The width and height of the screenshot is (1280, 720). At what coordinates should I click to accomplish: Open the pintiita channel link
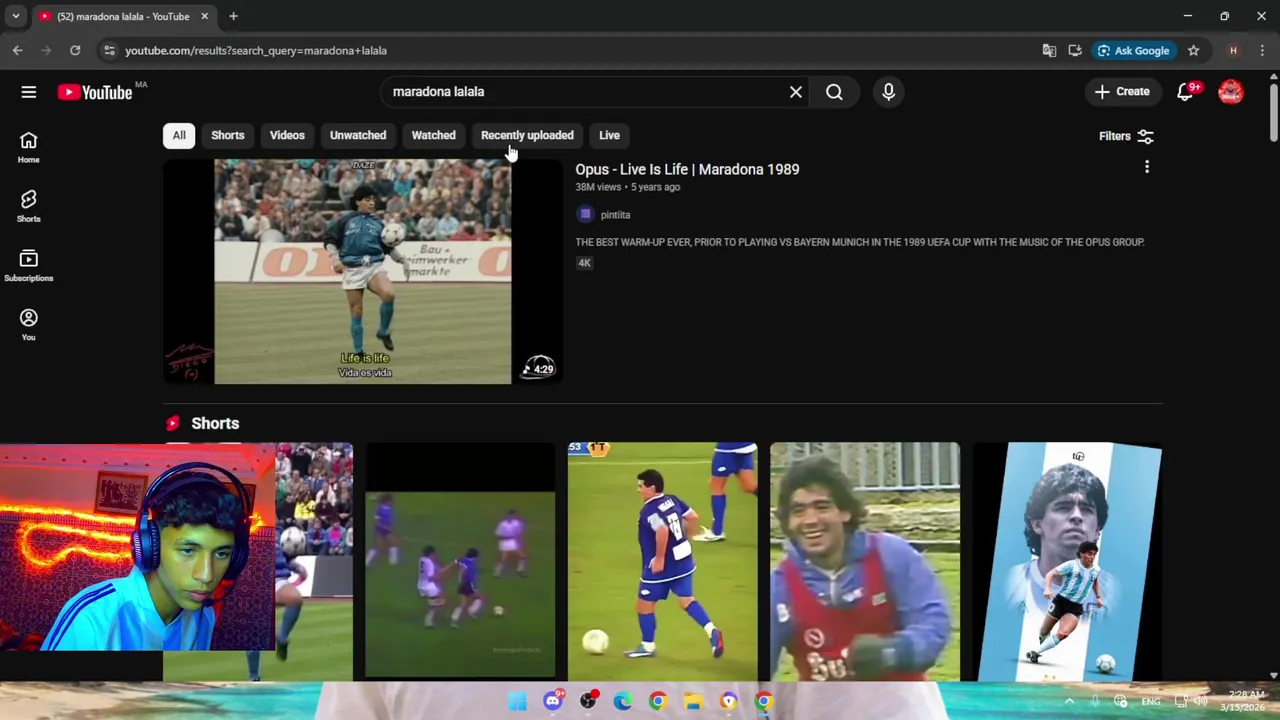615,214
